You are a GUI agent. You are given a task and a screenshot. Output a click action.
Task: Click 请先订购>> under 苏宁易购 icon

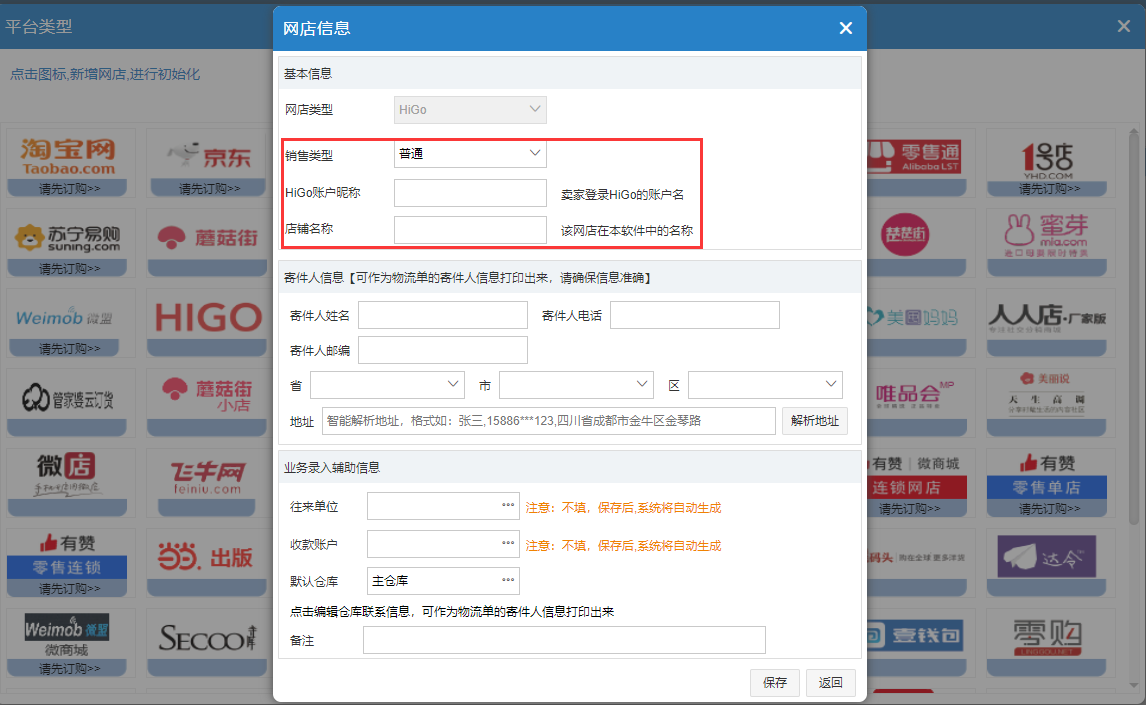[x=70, y=269]
